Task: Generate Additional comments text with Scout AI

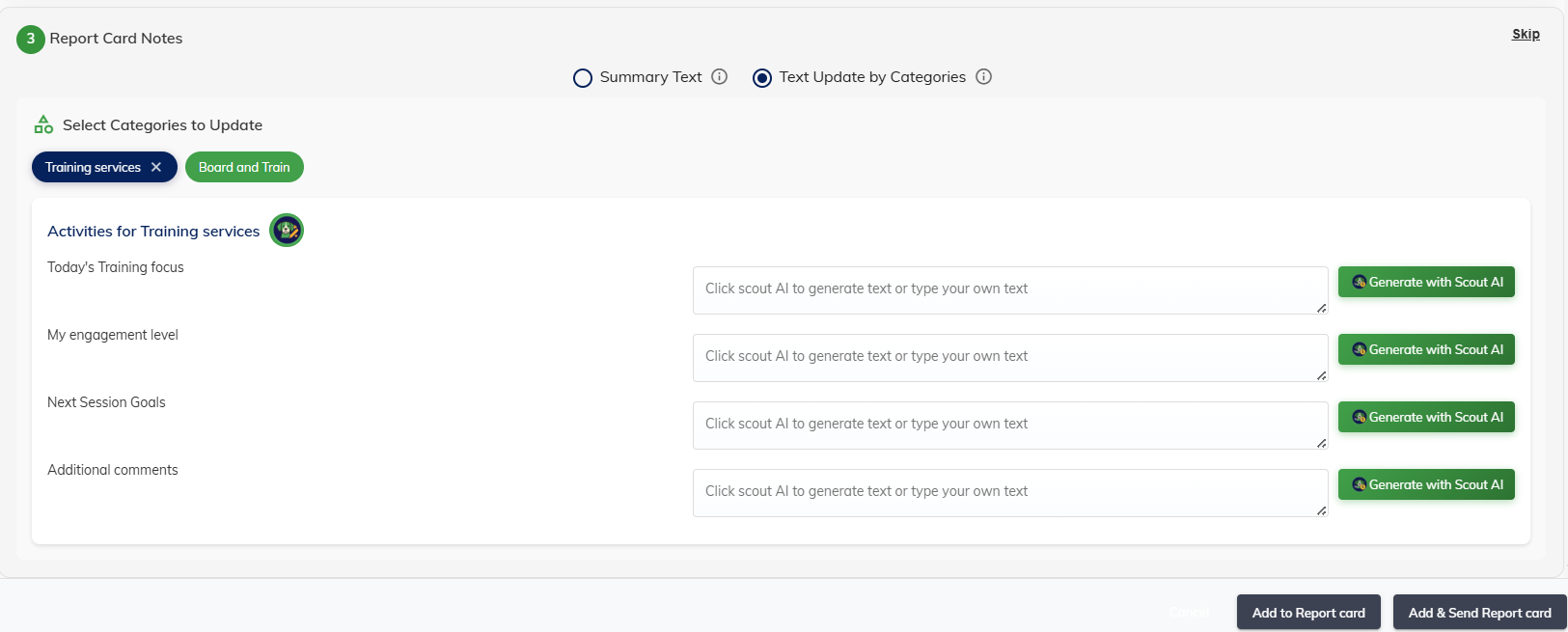Action: tap(1426, 484)
